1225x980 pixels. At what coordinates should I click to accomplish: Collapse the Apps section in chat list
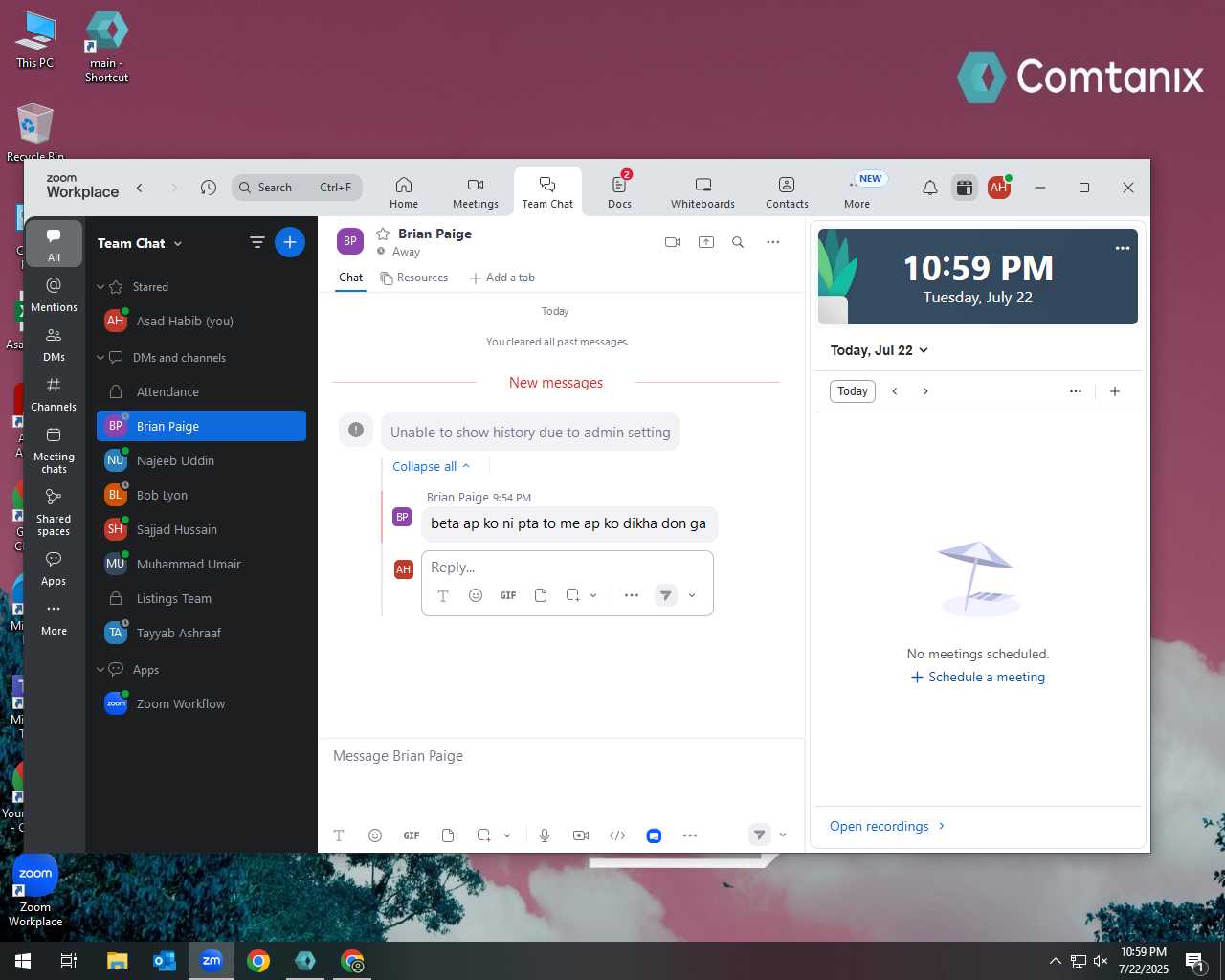pyautogui.click(x=100, y=670)
